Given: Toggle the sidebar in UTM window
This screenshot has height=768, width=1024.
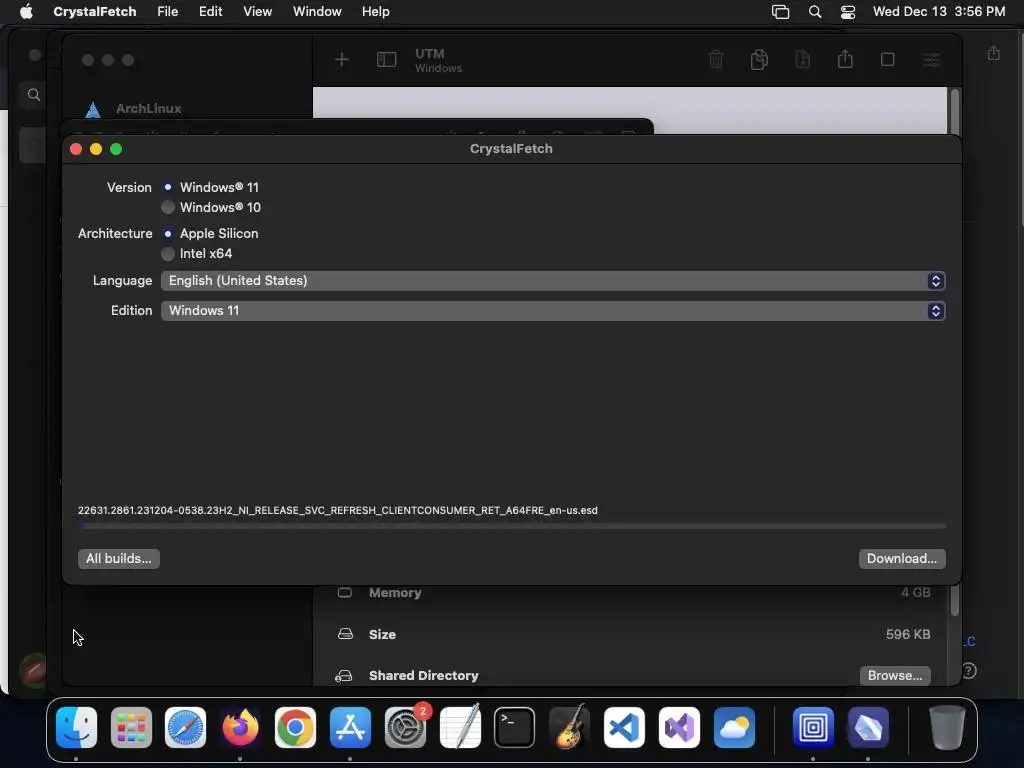Looking at the screenshot, I should pos(387,60).
